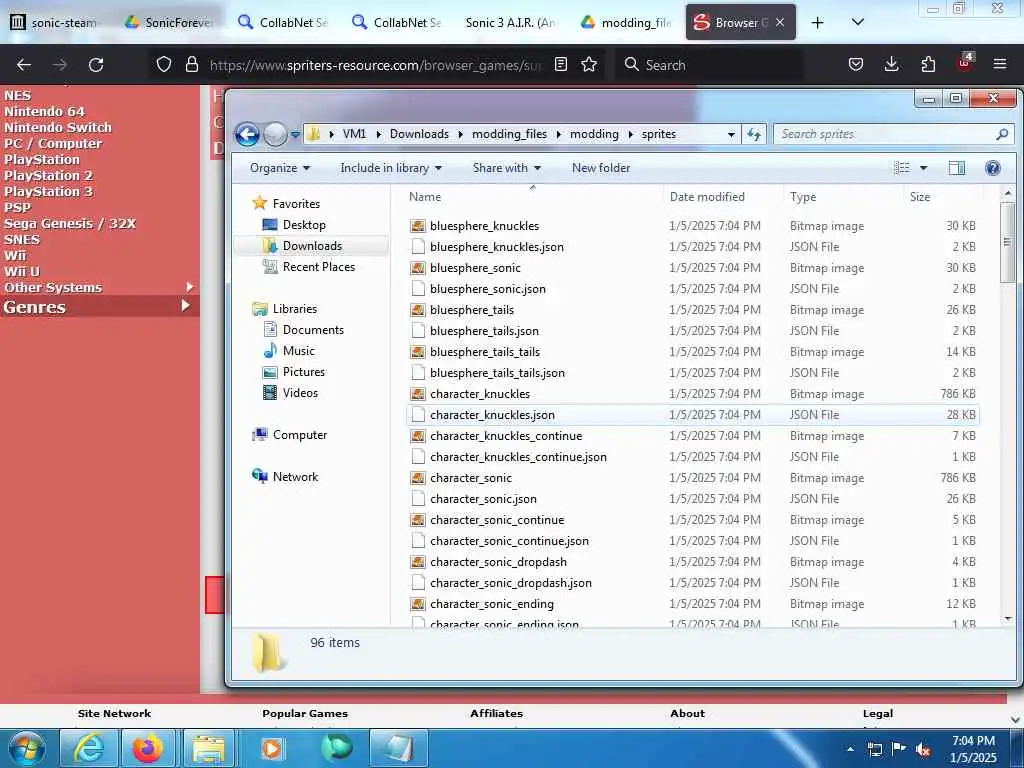Open the list all tabs chevron
This screenshot has height=768, width=1024.
(857, 22)
